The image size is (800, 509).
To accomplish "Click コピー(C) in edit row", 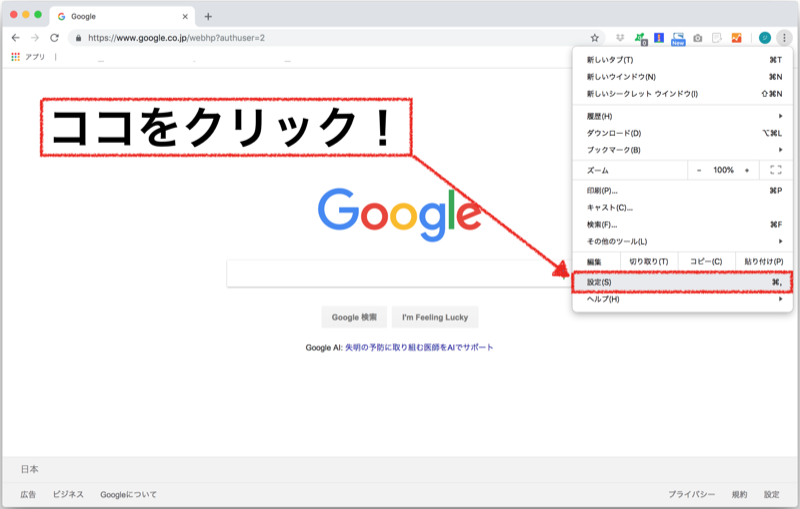I will [706, 262].
